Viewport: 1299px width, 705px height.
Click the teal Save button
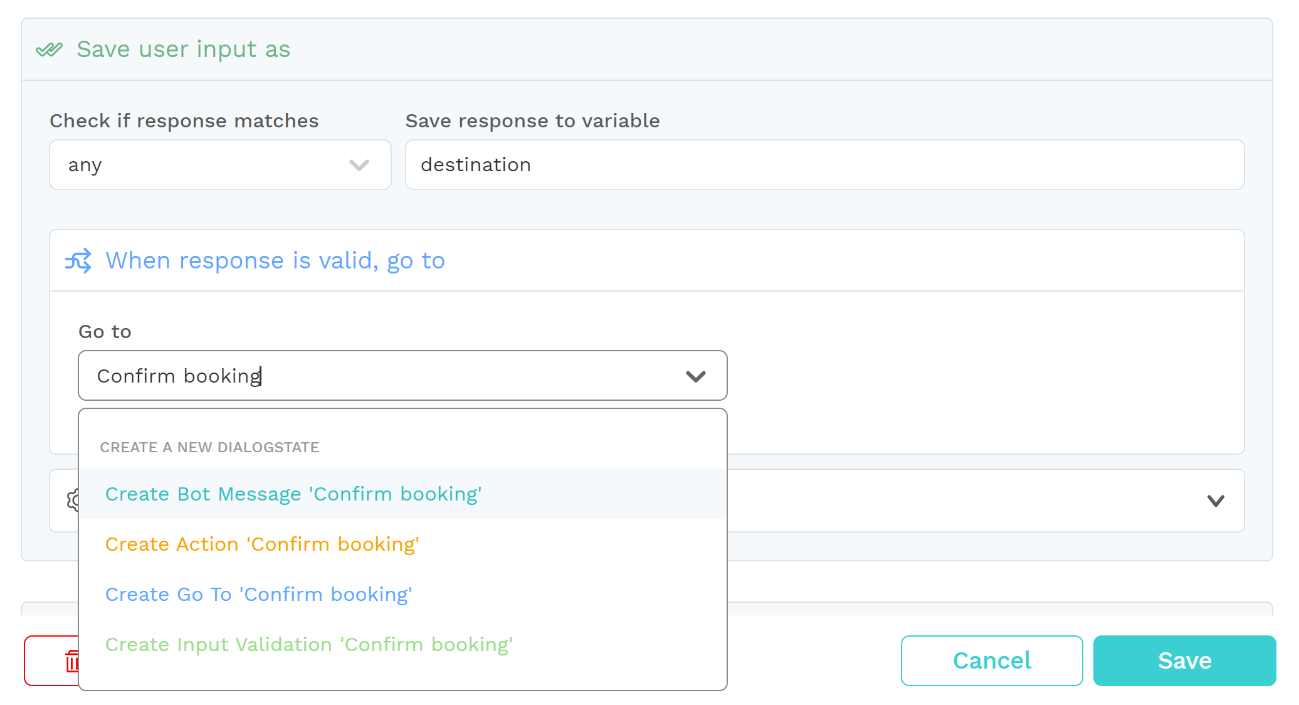click(x=1185, y=661)
